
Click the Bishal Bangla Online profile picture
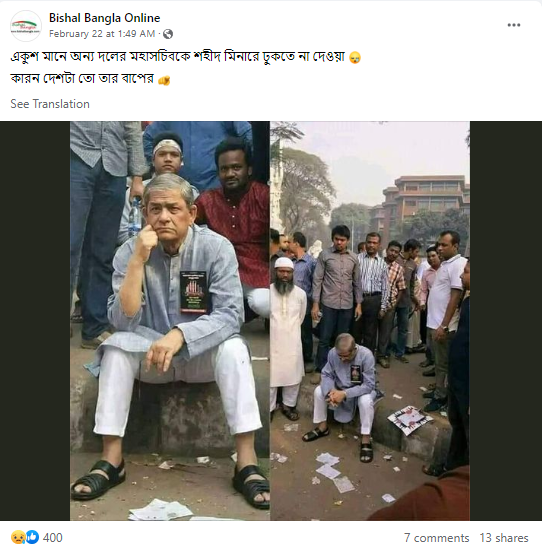pos(26,26)
